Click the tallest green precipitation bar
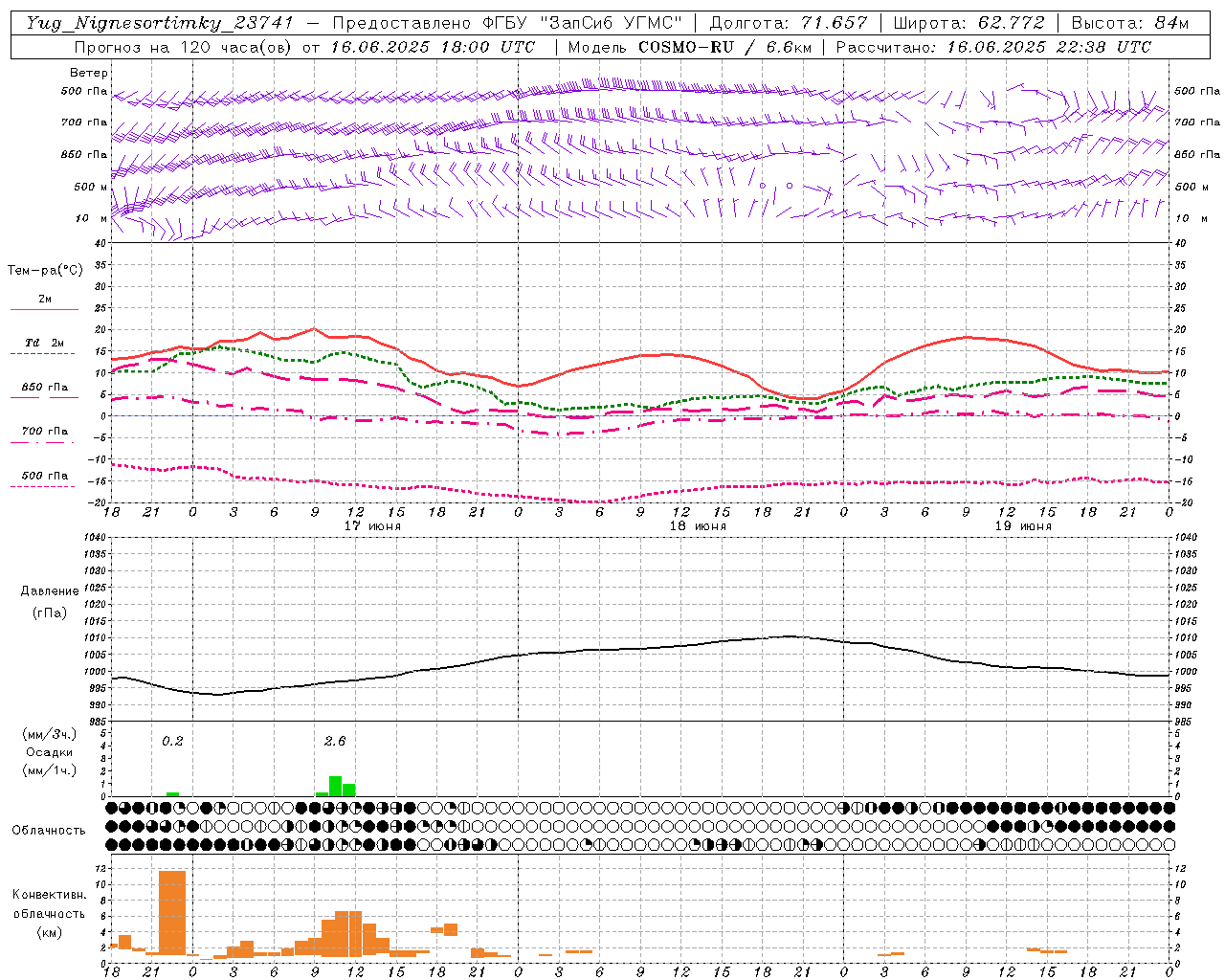The image size is (1225, 980). point(335,786)
